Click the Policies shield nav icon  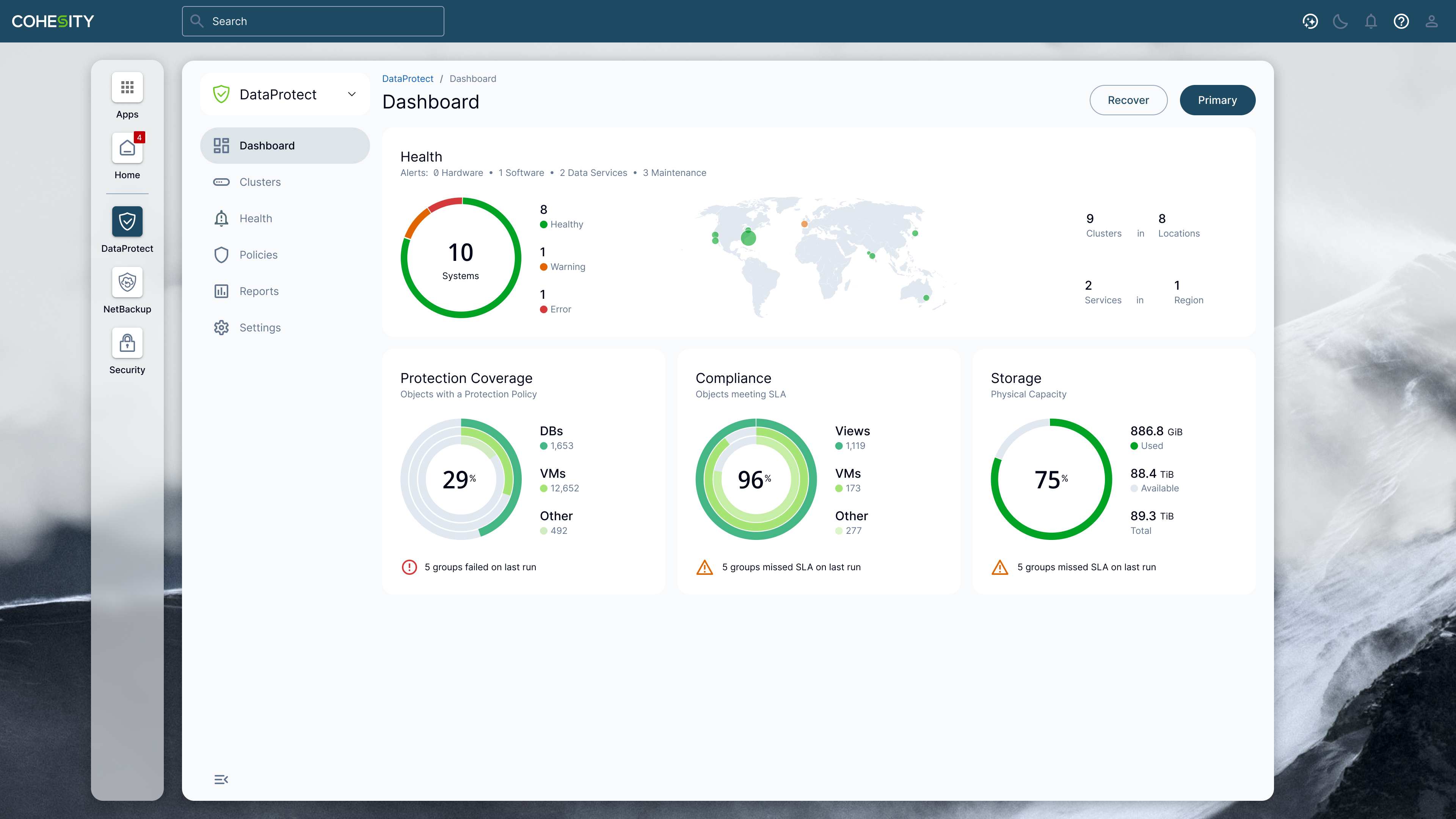[x=221, y=255]
